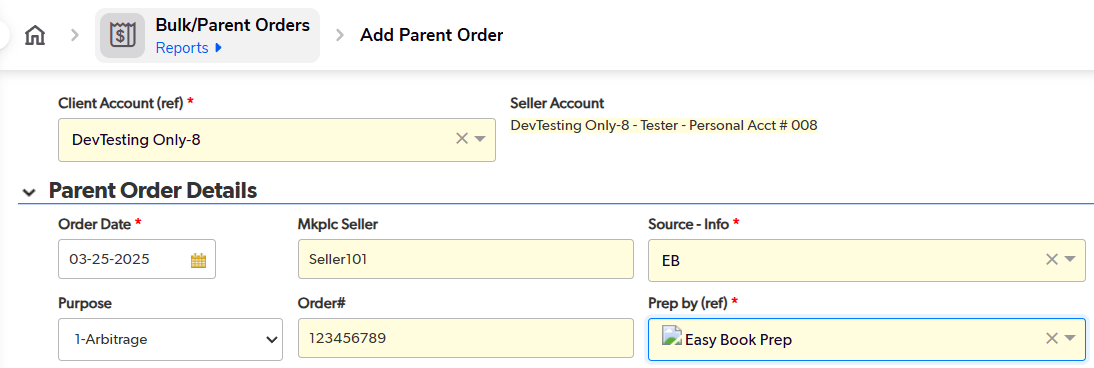Clear the Source - Info value EB
Image resolution: width=1094 pixels, height=368 pixels.
(1051, 260)
